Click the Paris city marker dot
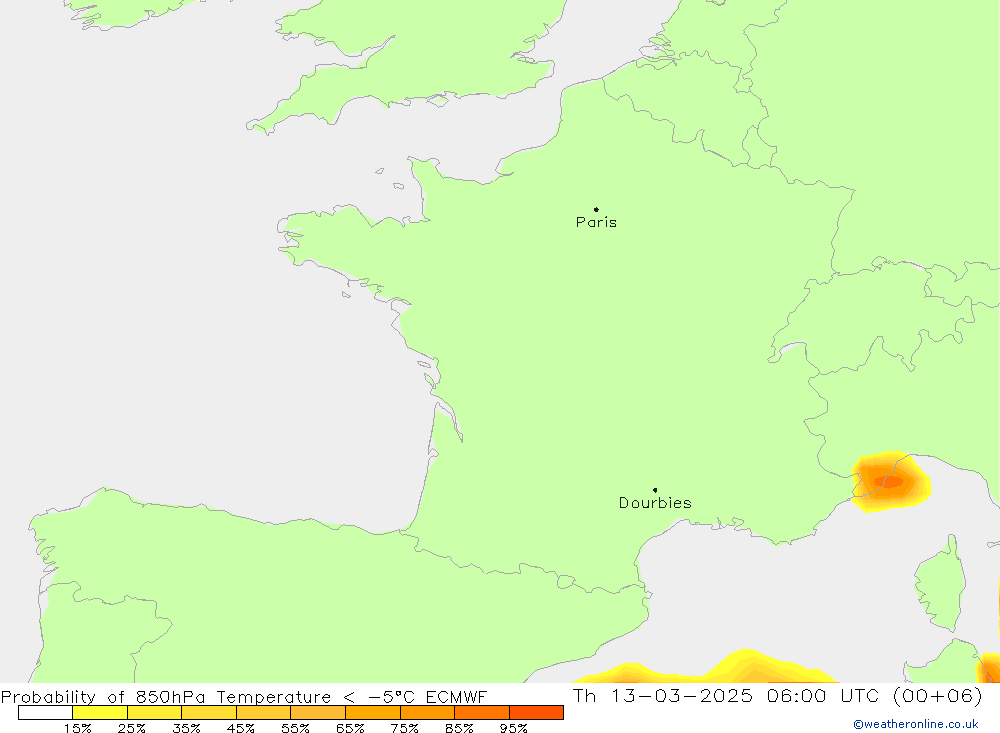The height and width of the screenshot is (733, 1000). click(596, 209)
